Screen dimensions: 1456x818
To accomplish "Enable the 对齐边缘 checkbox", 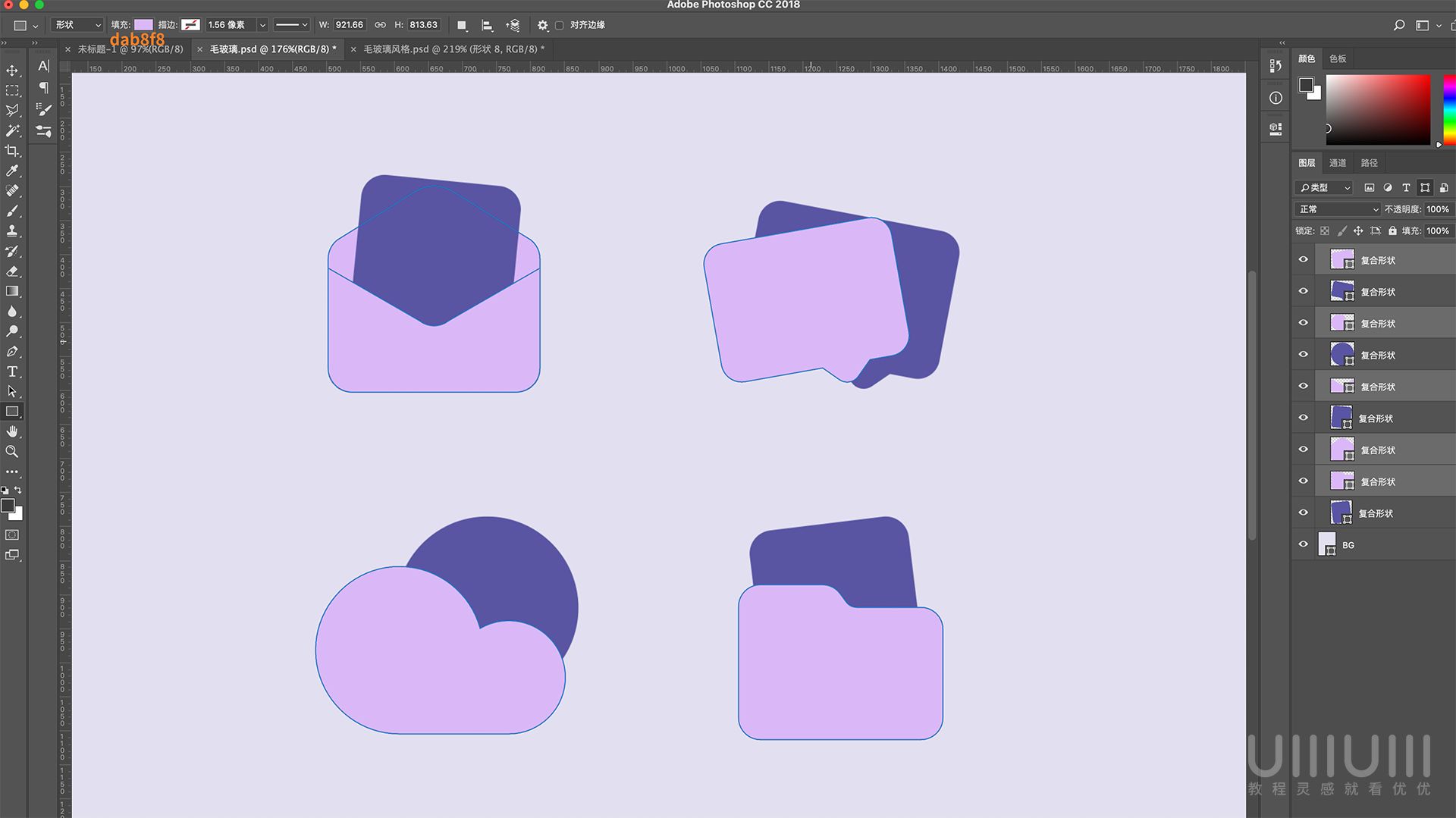I will coord(560,25).
